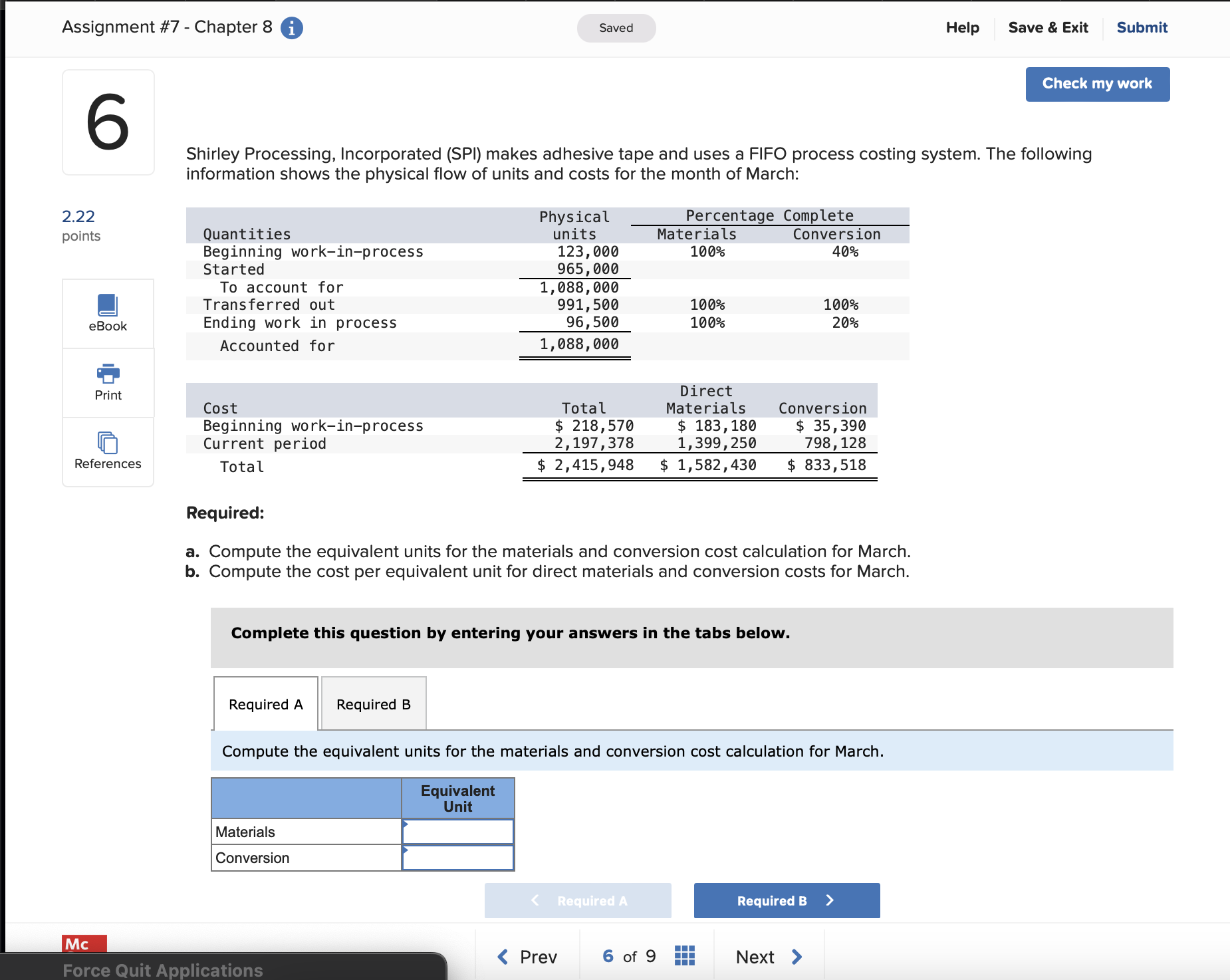Click the 'Equivalent Unit' column header

pos(458,798)
